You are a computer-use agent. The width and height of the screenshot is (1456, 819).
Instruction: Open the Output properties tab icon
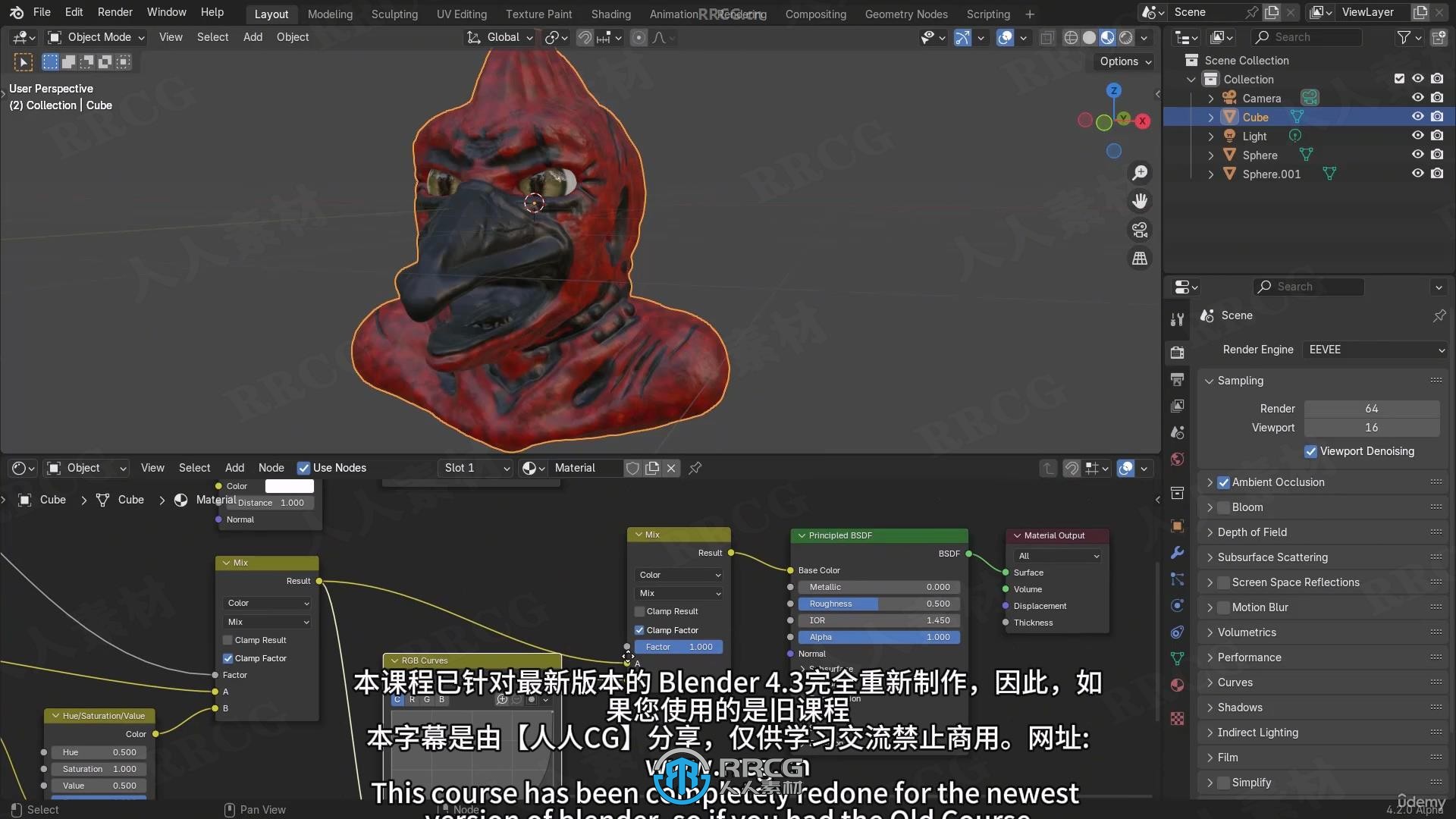point(1177,379)
